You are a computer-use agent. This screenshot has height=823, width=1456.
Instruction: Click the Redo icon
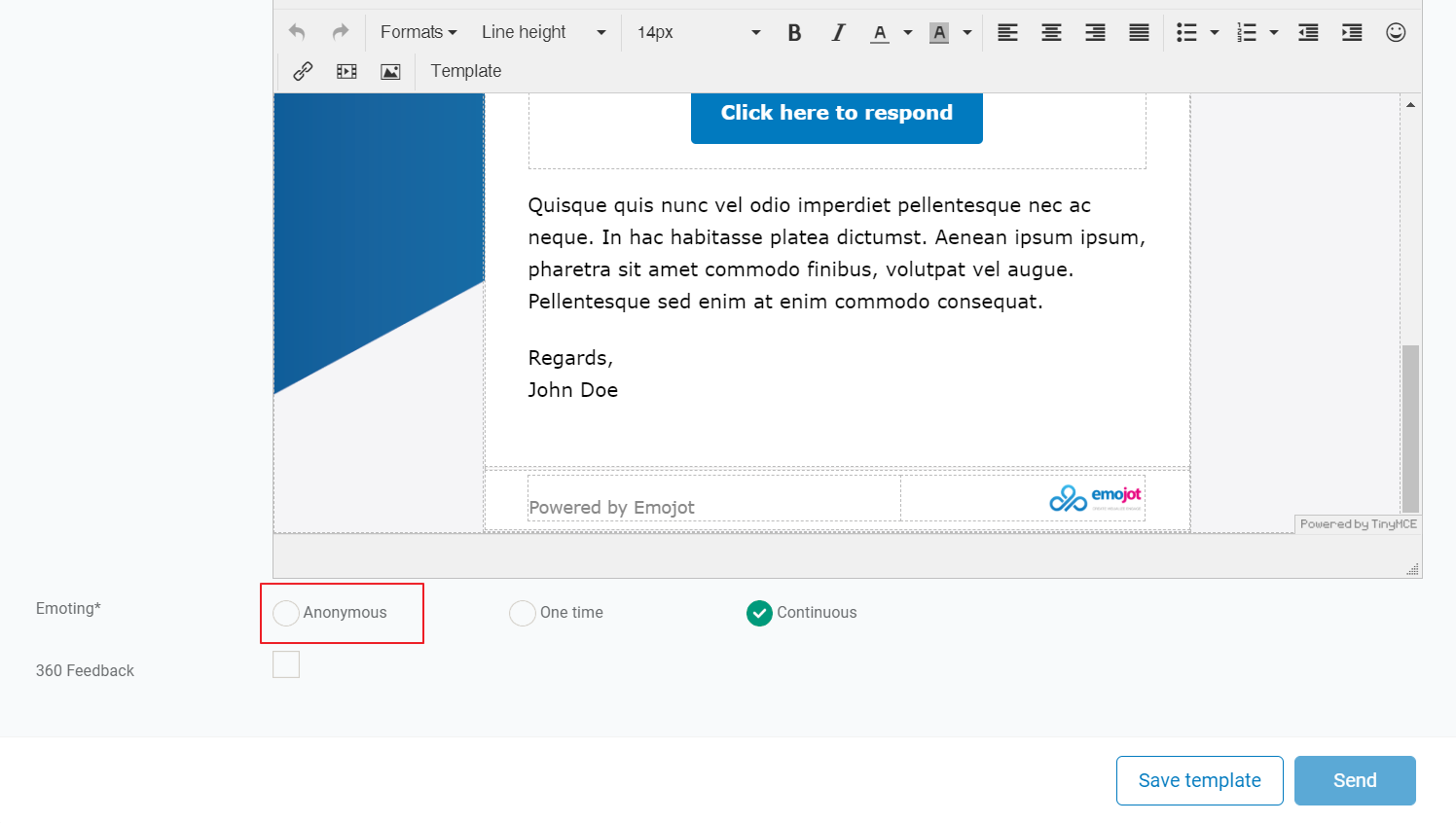point(340,31)
